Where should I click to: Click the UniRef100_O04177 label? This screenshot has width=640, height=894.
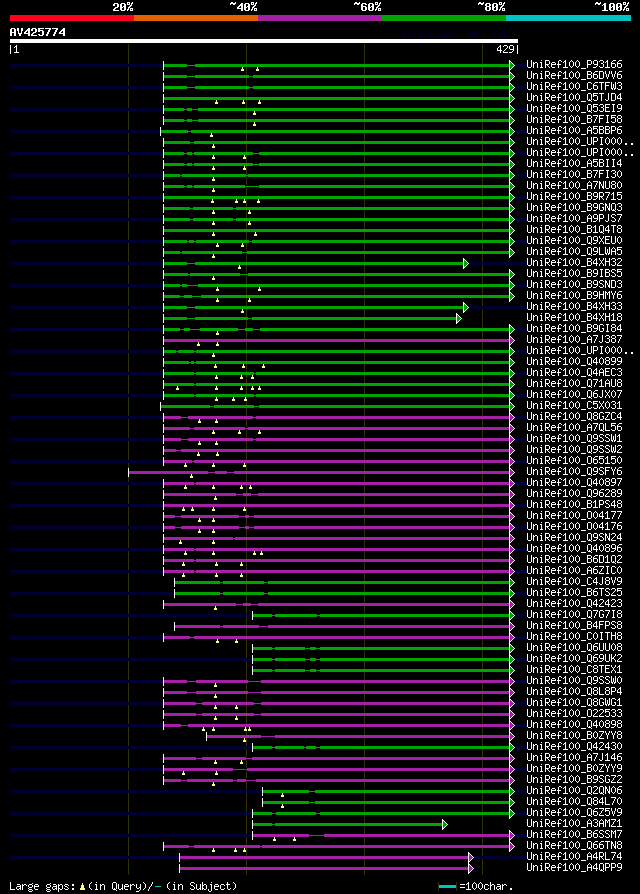point(574,515)
